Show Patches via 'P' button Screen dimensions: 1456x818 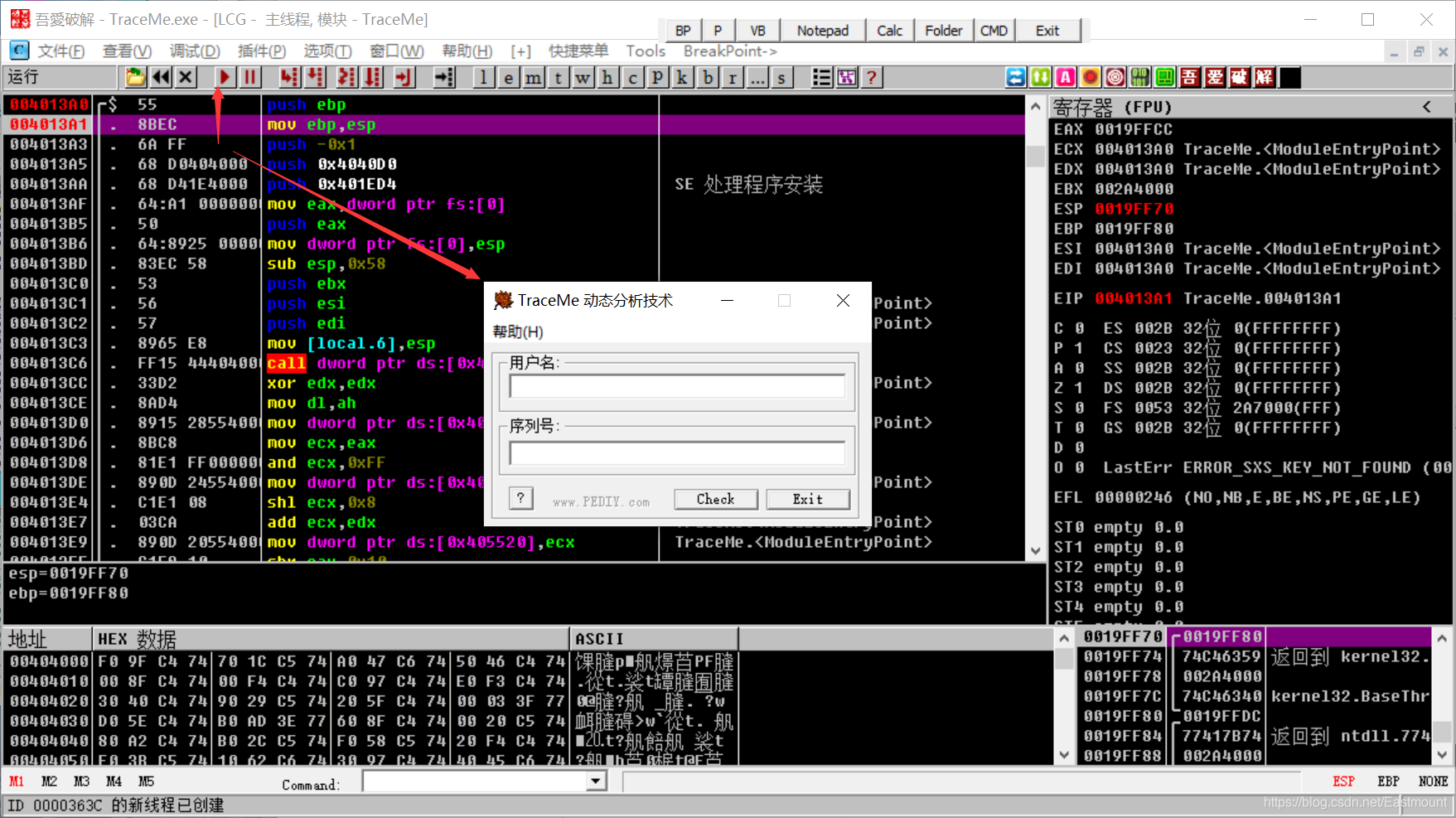click(658, 77)
